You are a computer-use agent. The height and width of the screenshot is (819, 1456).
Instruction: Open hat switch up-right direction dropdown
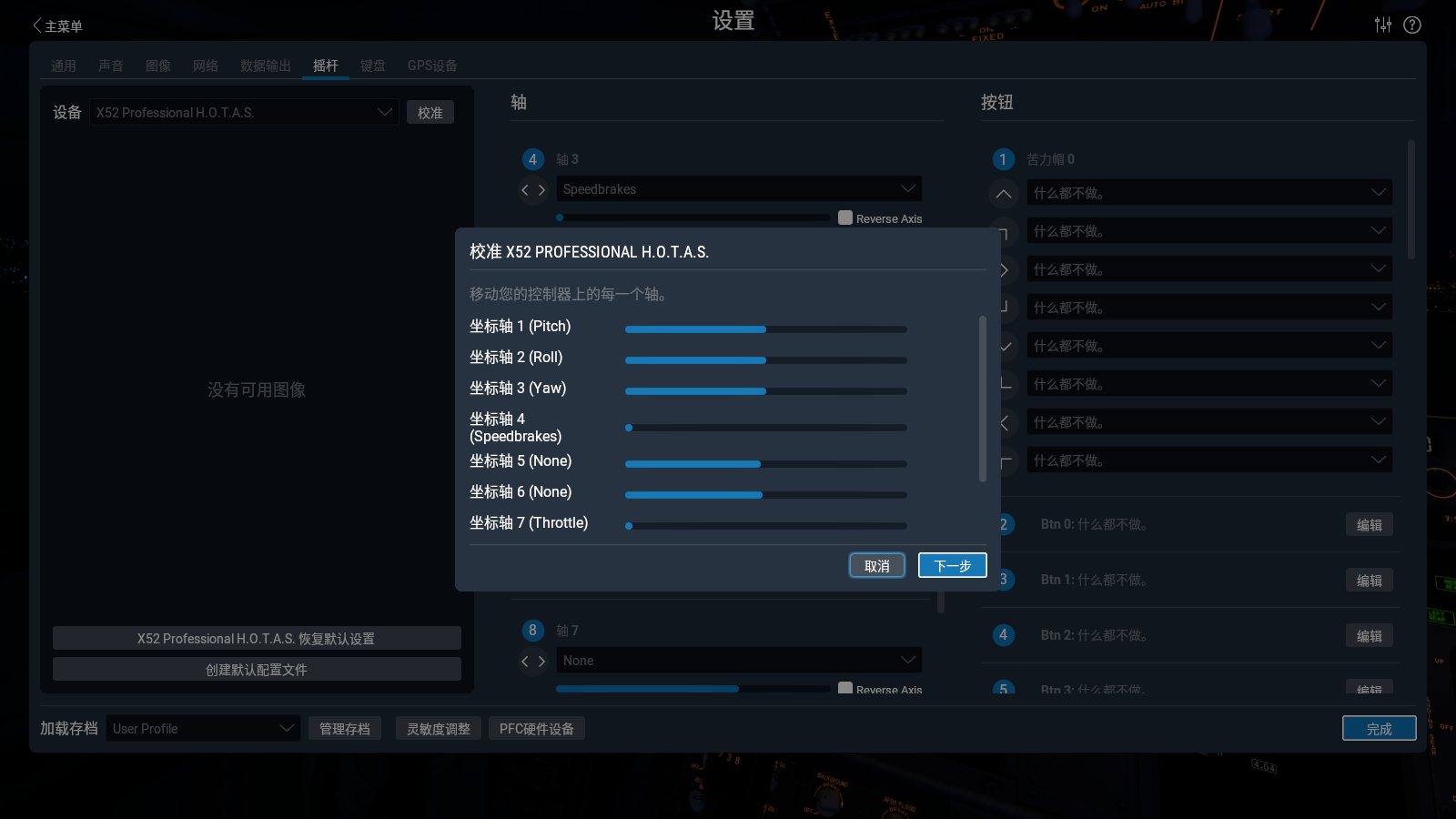(x=1209, y=230)
